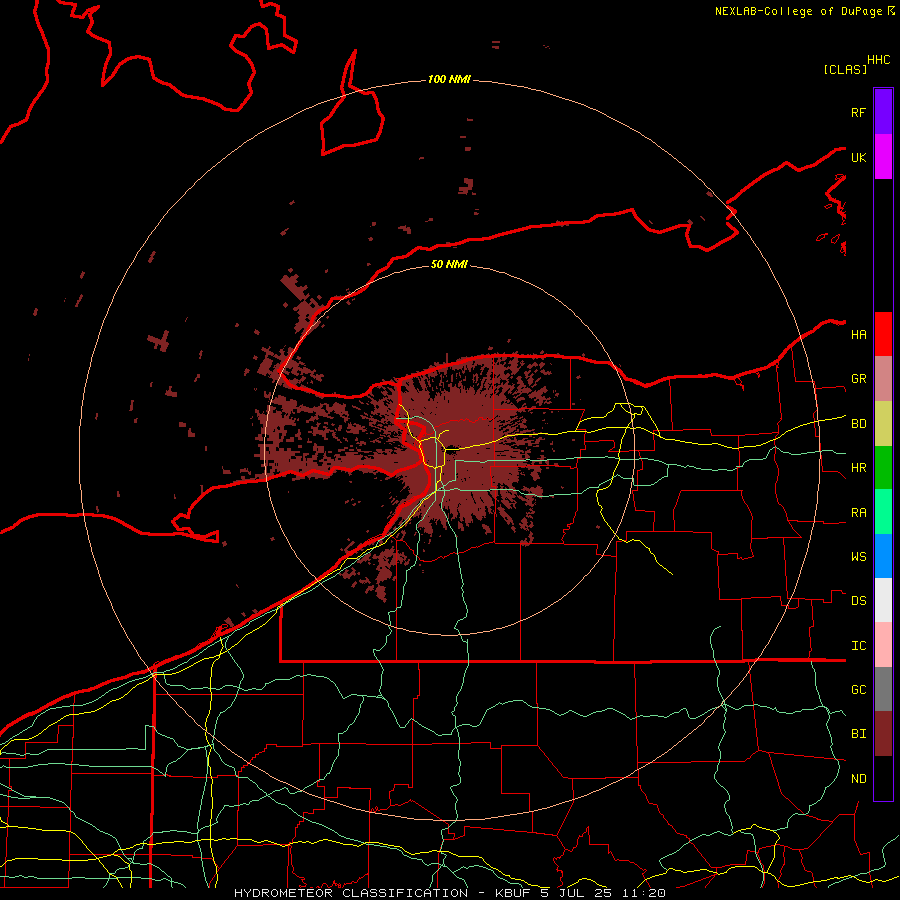This screenshot has height=900, width=900.
Task: Click the IC legend label
Action: point(858,646)
